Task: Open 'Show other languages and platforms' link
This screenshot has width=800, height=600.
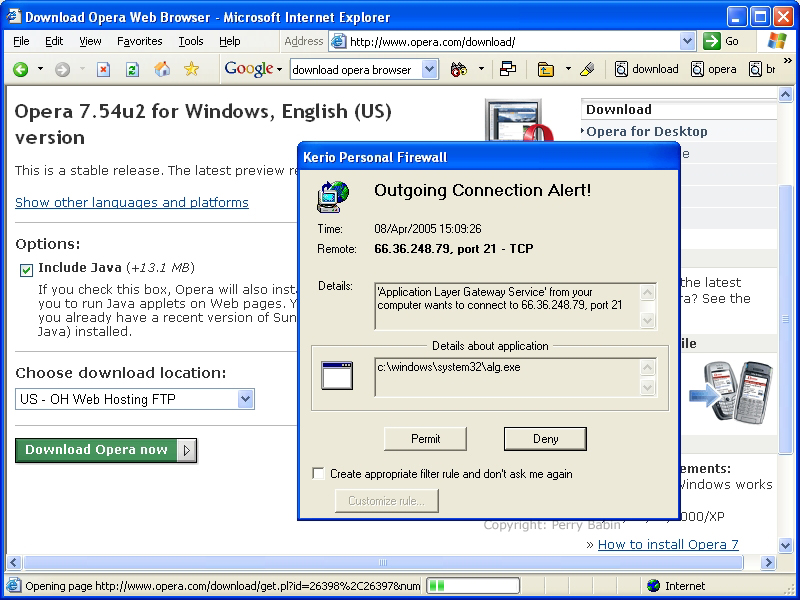Action: (x=132, y=203)
